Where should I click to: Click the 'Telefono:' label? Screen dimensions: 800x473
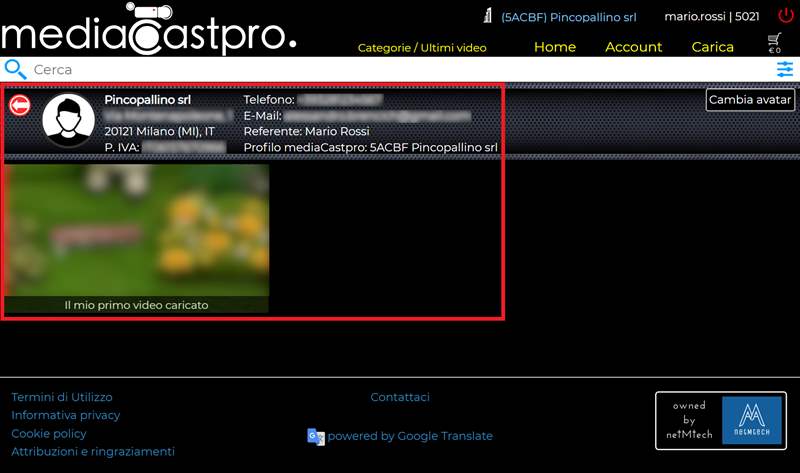pyautogui.click(x=269, y=99)
